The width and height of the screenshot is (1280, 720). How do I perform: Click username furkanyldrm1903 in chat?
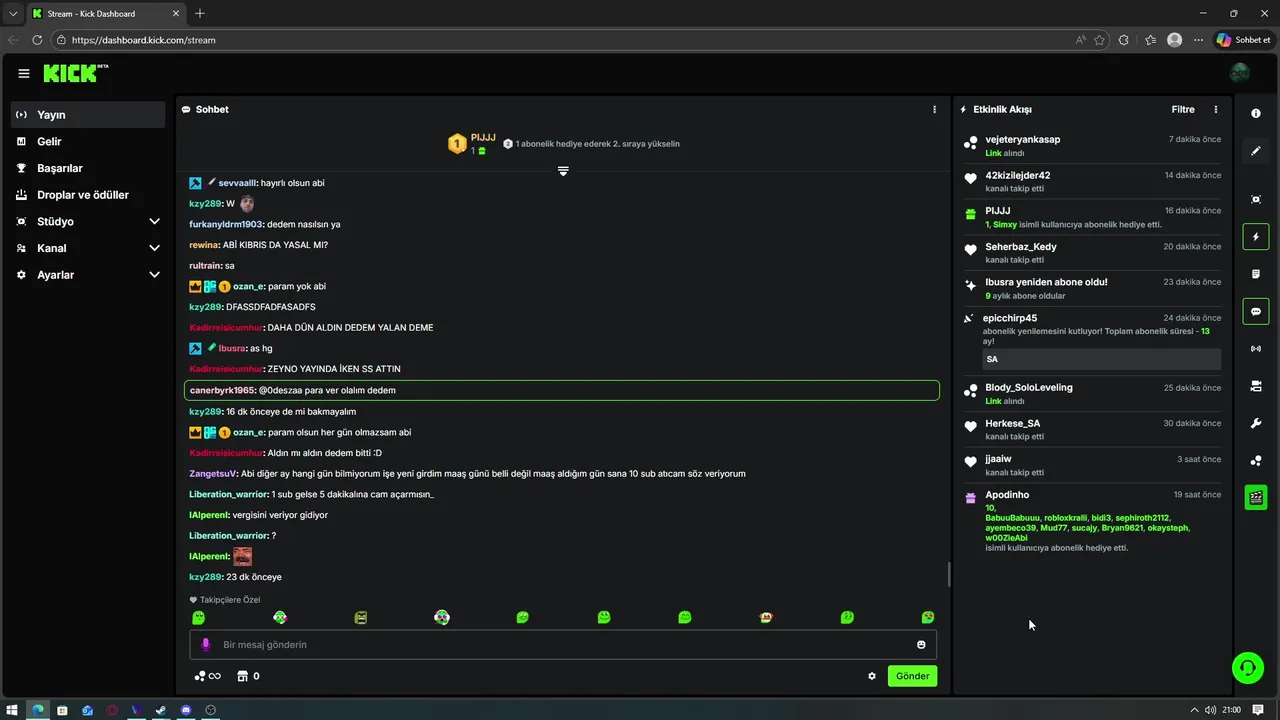tap(226, 224)
